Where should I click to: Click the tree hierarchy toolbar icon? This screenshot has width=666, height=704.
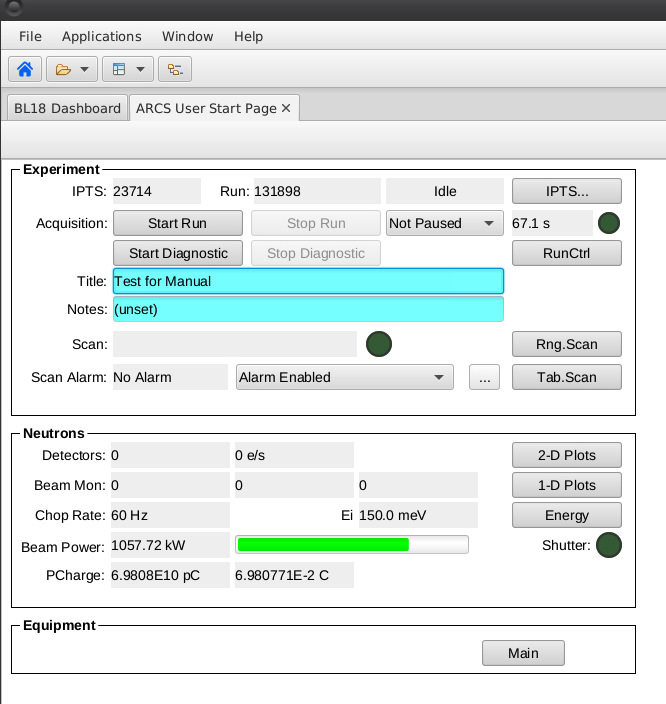click(175, 69)
